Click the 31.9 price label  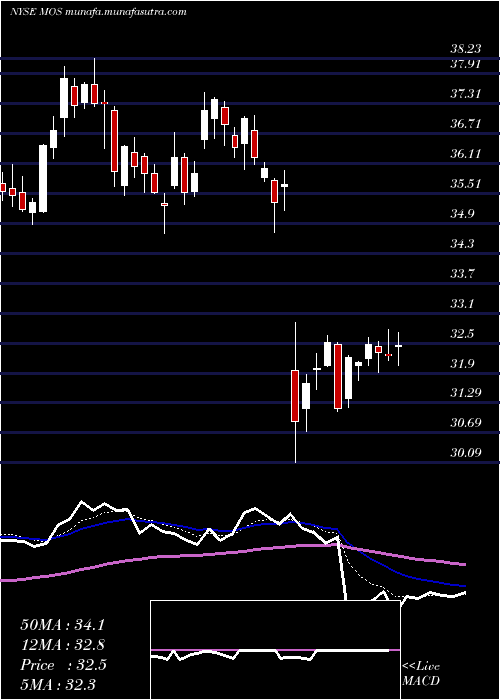click(463, 363)
